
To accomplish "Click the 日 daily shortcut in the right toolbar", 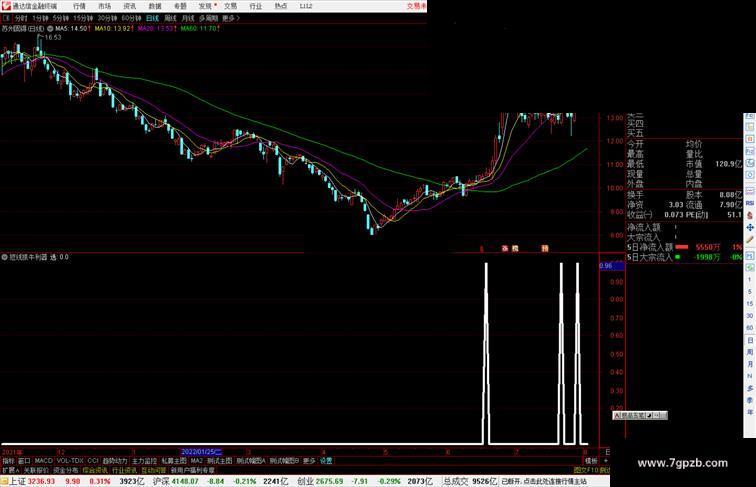I will 750,340.
